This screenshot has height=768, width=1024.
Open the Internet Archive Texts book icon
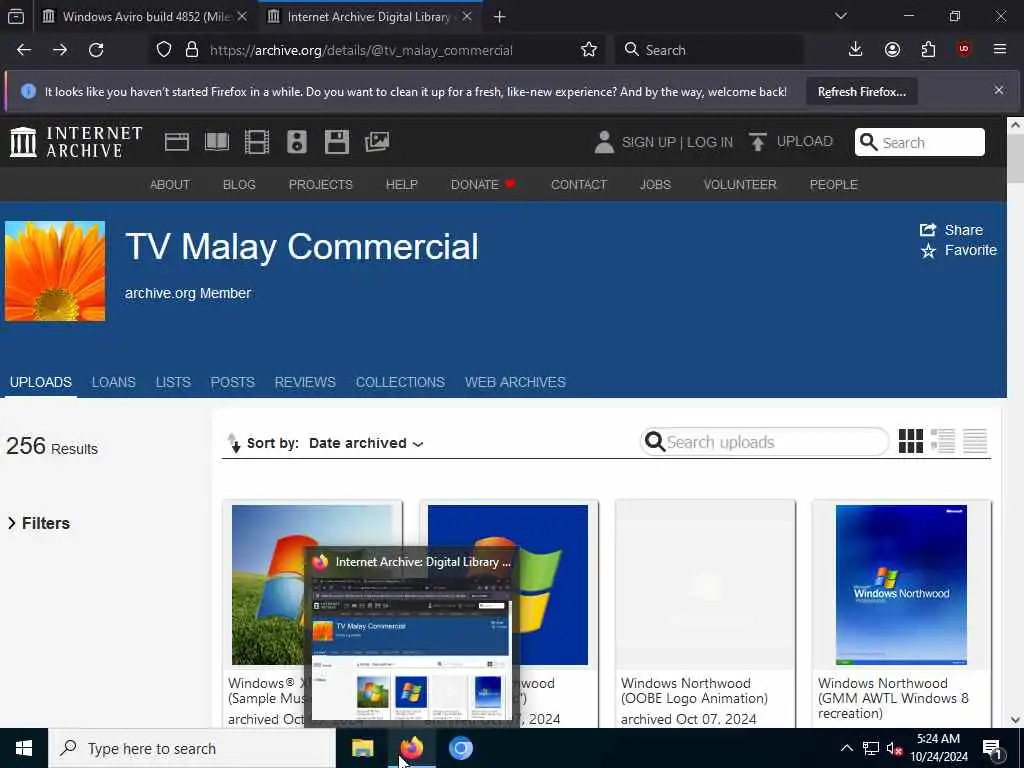(217, 142)
